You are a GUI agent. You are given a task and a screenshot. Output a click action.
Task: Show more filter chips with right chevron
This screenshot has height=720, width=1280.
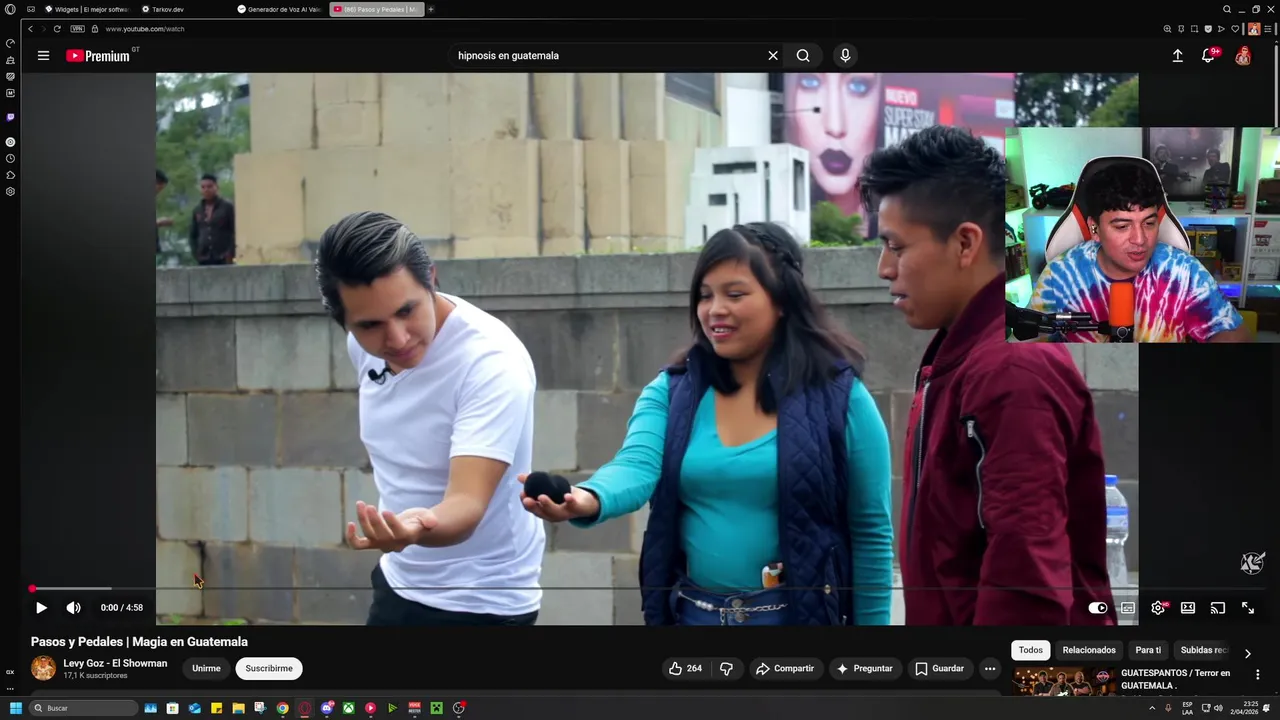click(1247, 653)
